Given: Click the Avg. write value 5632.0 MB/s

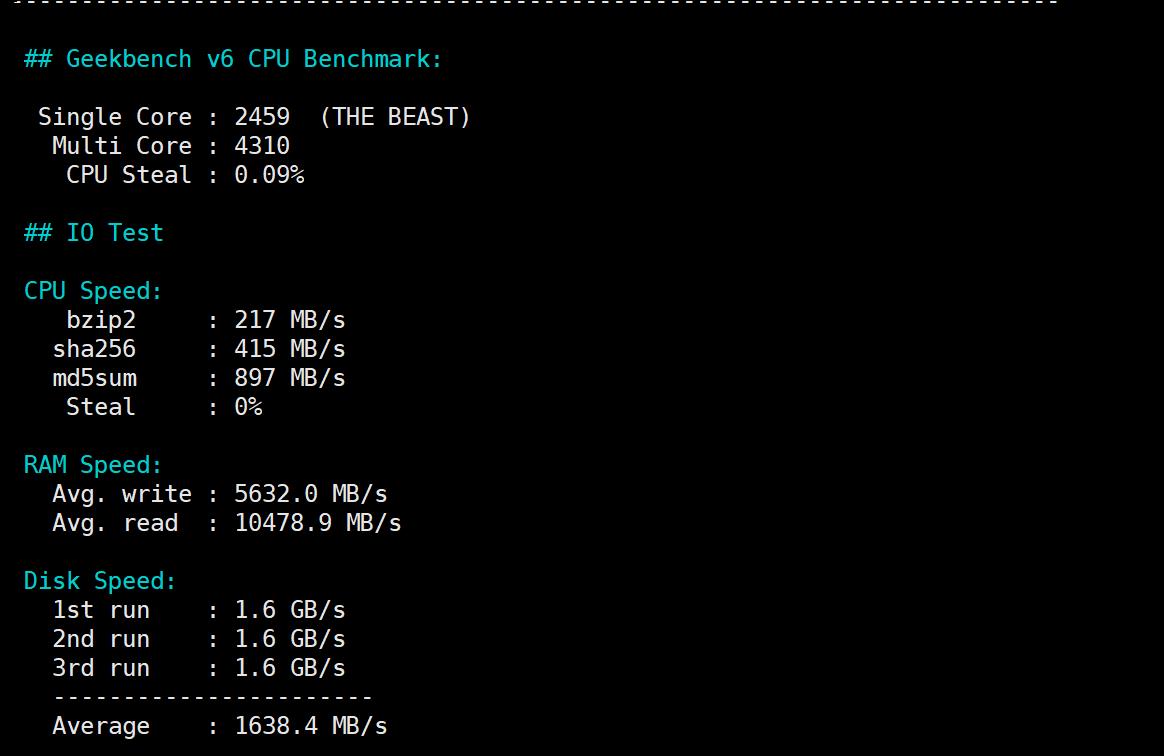Looking at the screenshot, I should click(x=311, y=494).
